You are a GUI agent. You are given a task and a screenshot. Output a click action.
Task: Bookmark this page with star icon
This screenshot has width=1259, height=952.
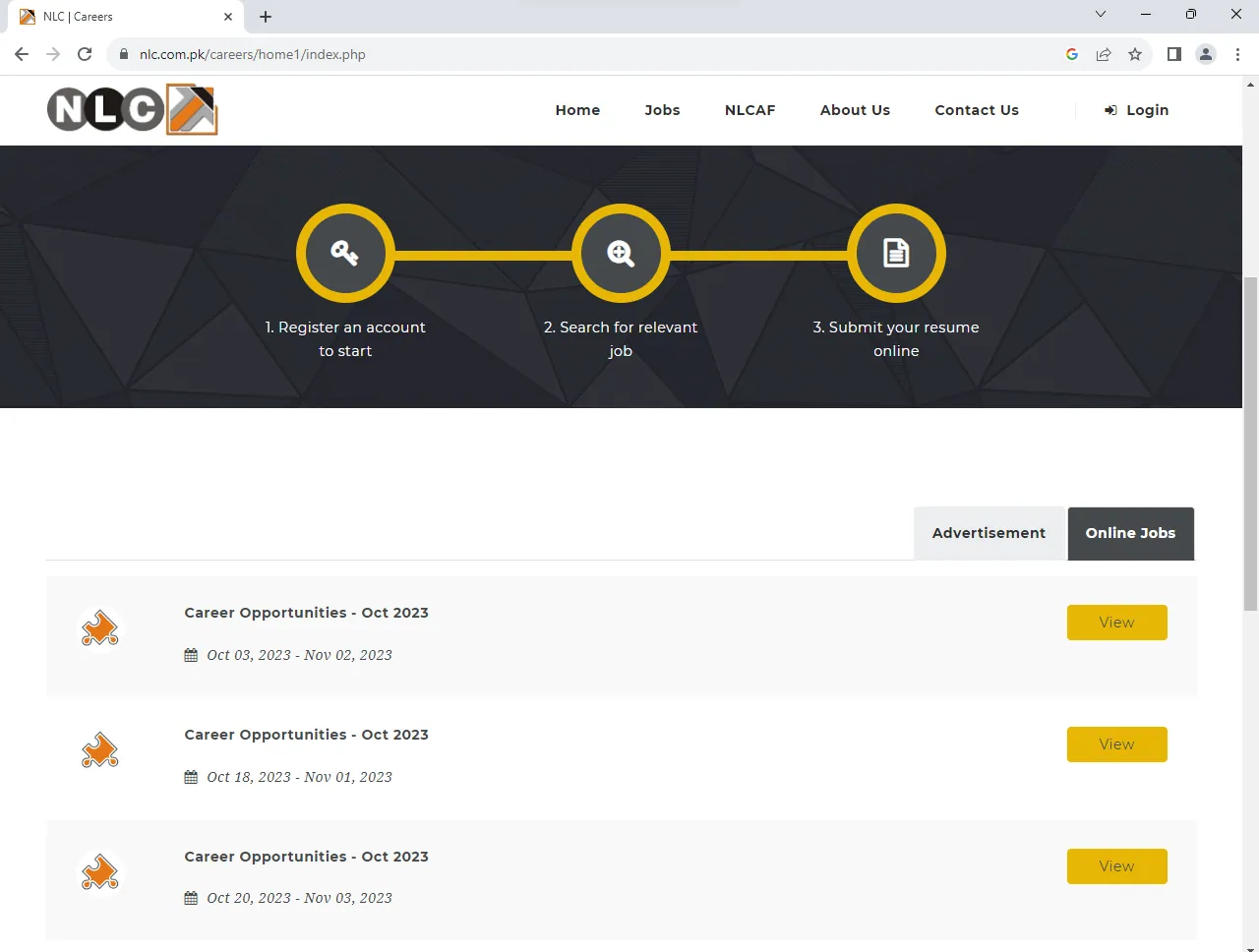(1135, 54)
